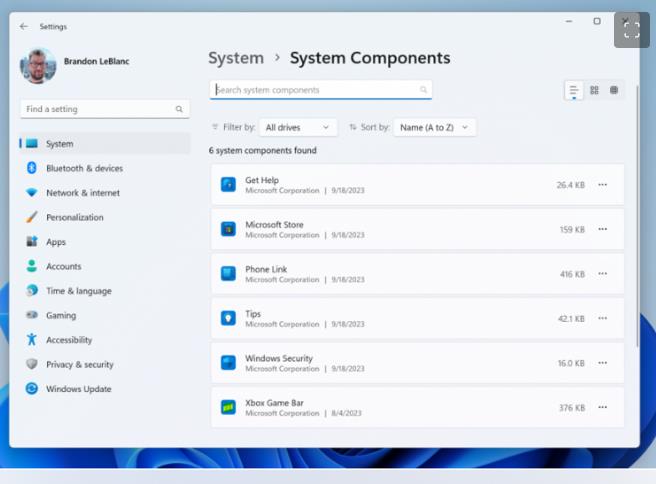Viewport: 656px width, 484px height.
Task: Click the System breadcrumb link
Action: [236, 58]
